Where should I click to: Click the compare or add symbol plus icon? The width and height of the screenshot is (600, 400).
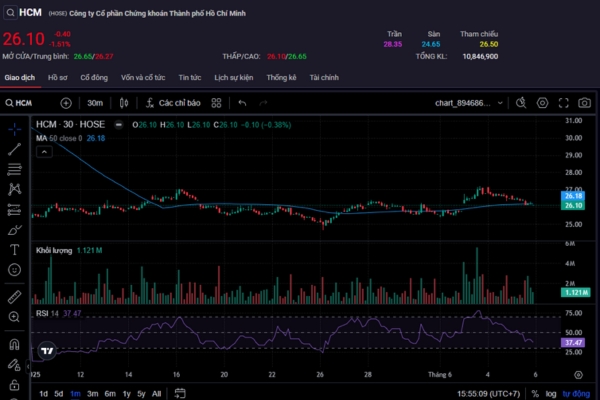pyautogui.click(x=66, y=103)
